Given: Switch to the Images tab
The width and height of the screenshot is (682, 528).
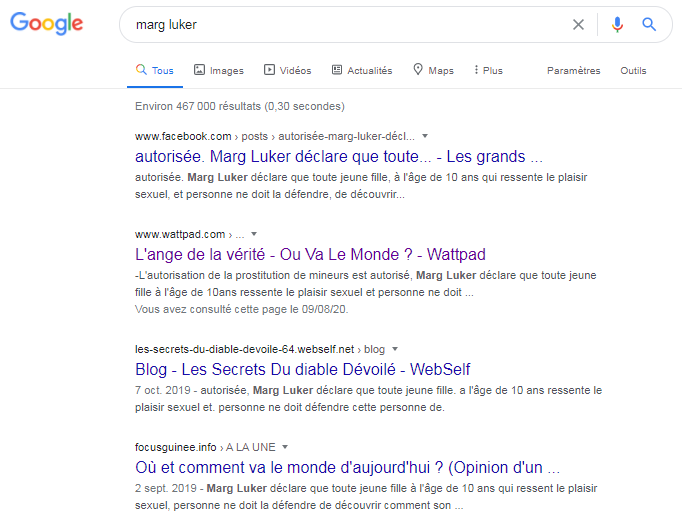Looking at the screenshot, I should click(219, 70).
